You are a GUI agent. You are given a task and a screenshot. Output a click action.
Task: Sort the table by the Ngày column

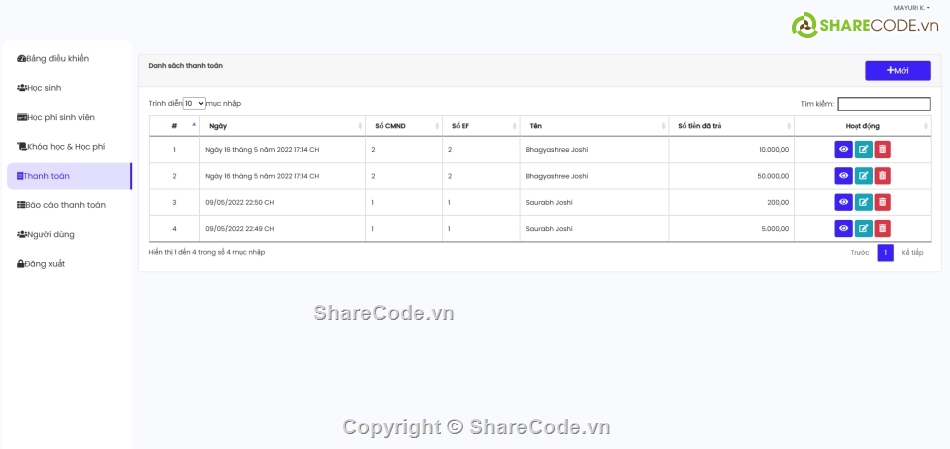tap(282, 126)
